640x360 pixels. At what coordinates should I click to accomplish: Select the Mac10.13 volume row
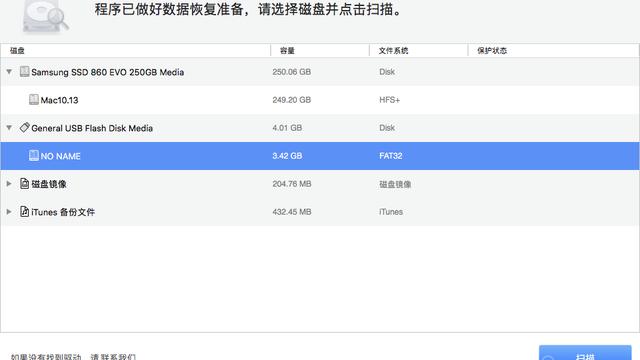click(x=320, y=100)
